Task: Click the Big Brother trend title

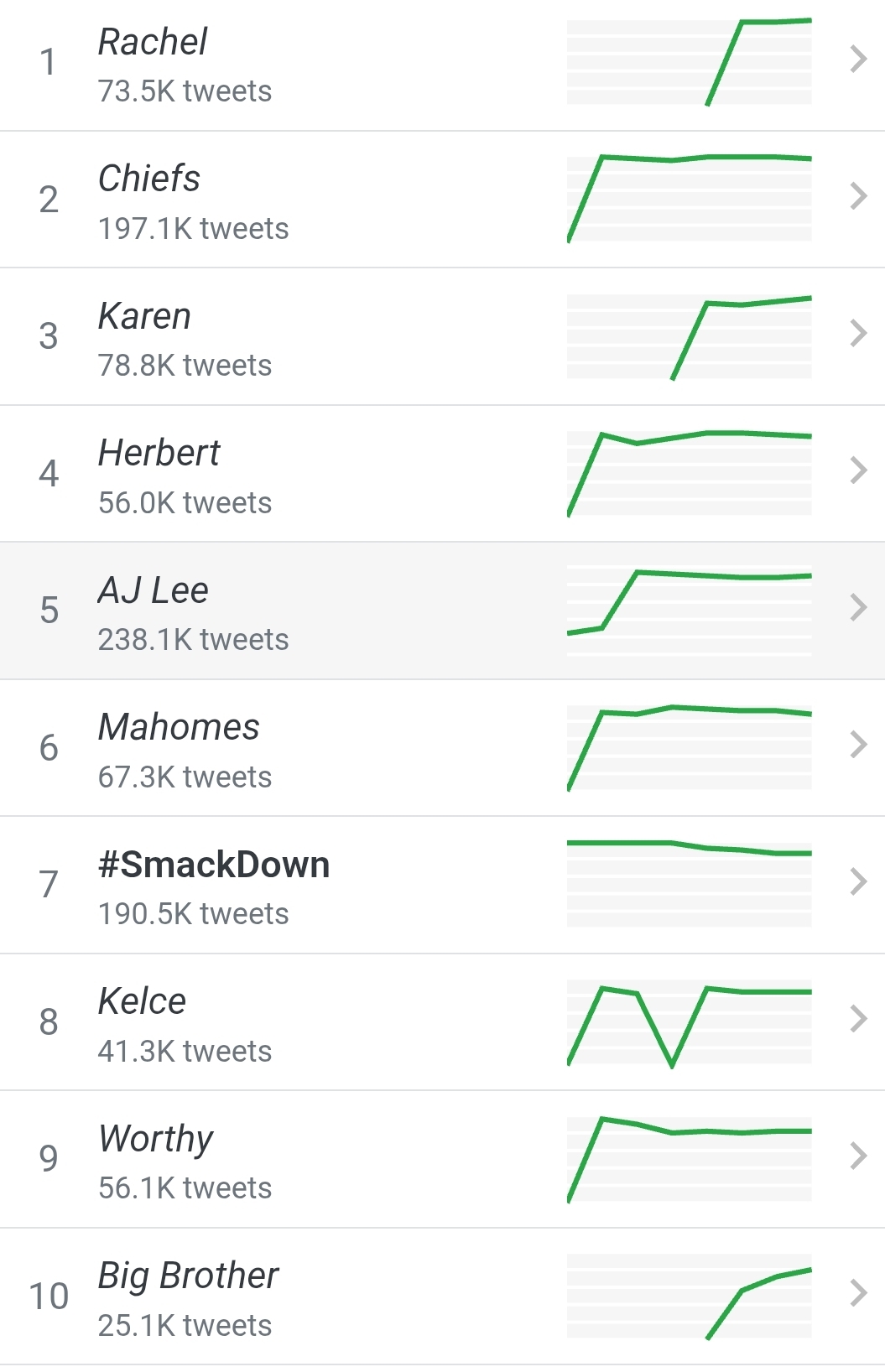Action: [188, 1276]
